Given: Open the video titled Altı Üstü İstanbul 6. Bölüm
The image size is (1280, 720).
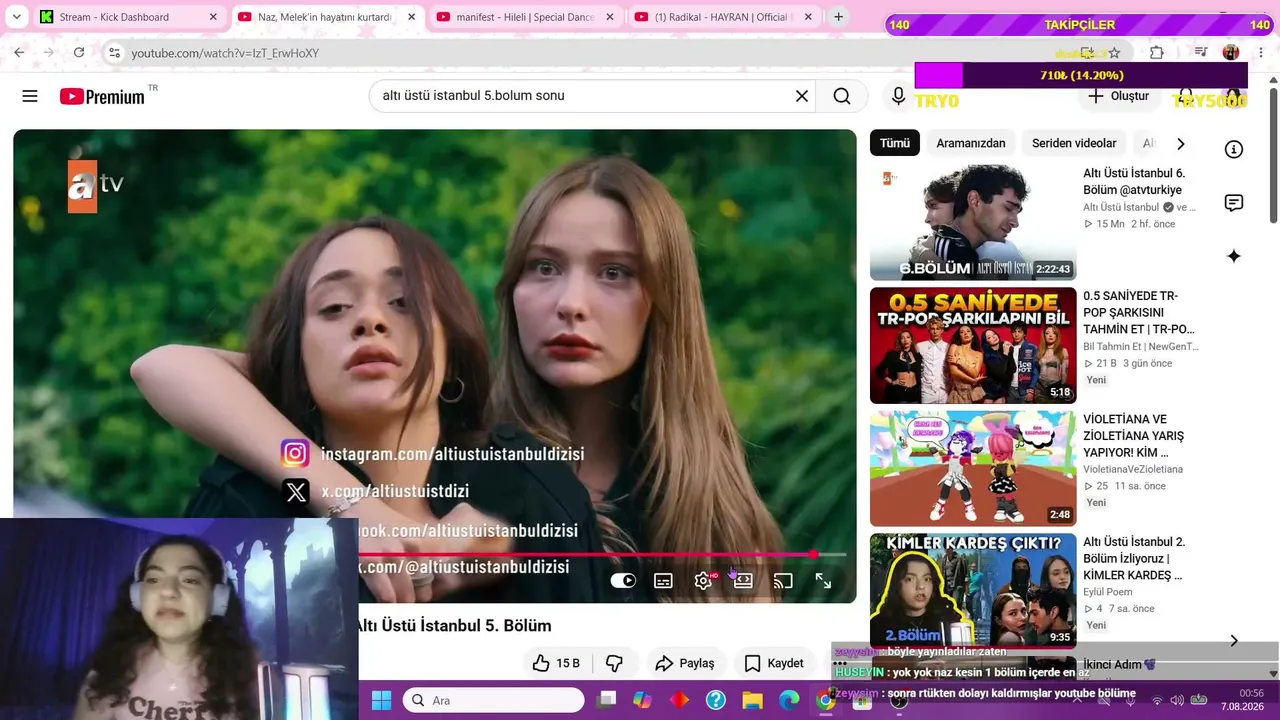Looking at the screenshot, I should click(1134, 181).
